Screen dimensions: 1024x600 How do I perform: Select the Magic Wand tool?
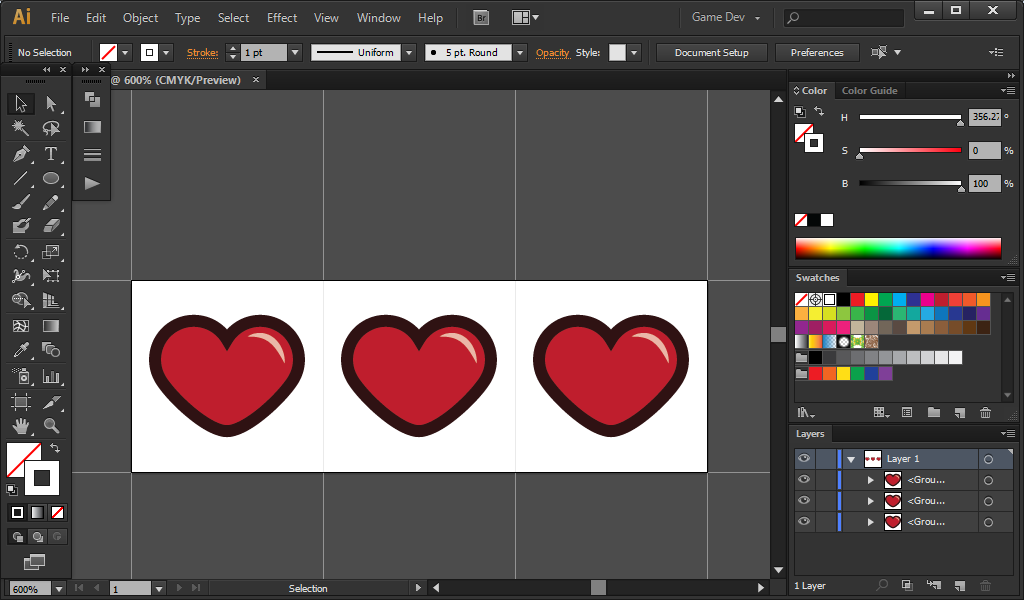(x=21, y=129)
